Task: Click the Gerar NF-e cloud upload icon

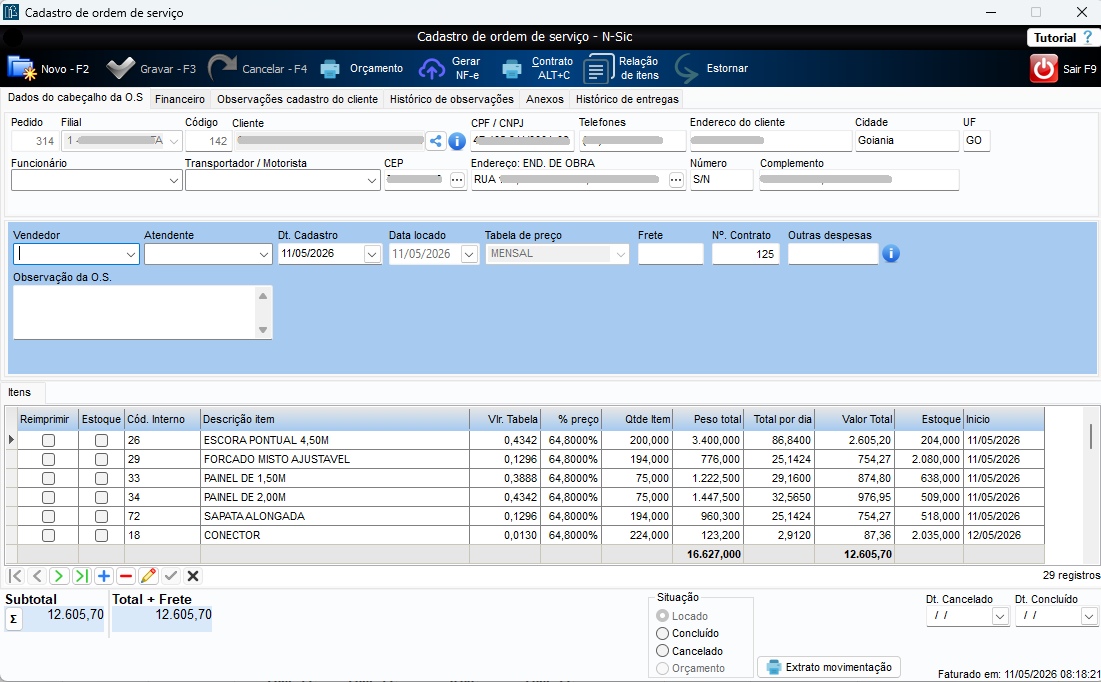Action: pyautogui.click(x=432, y=69)
